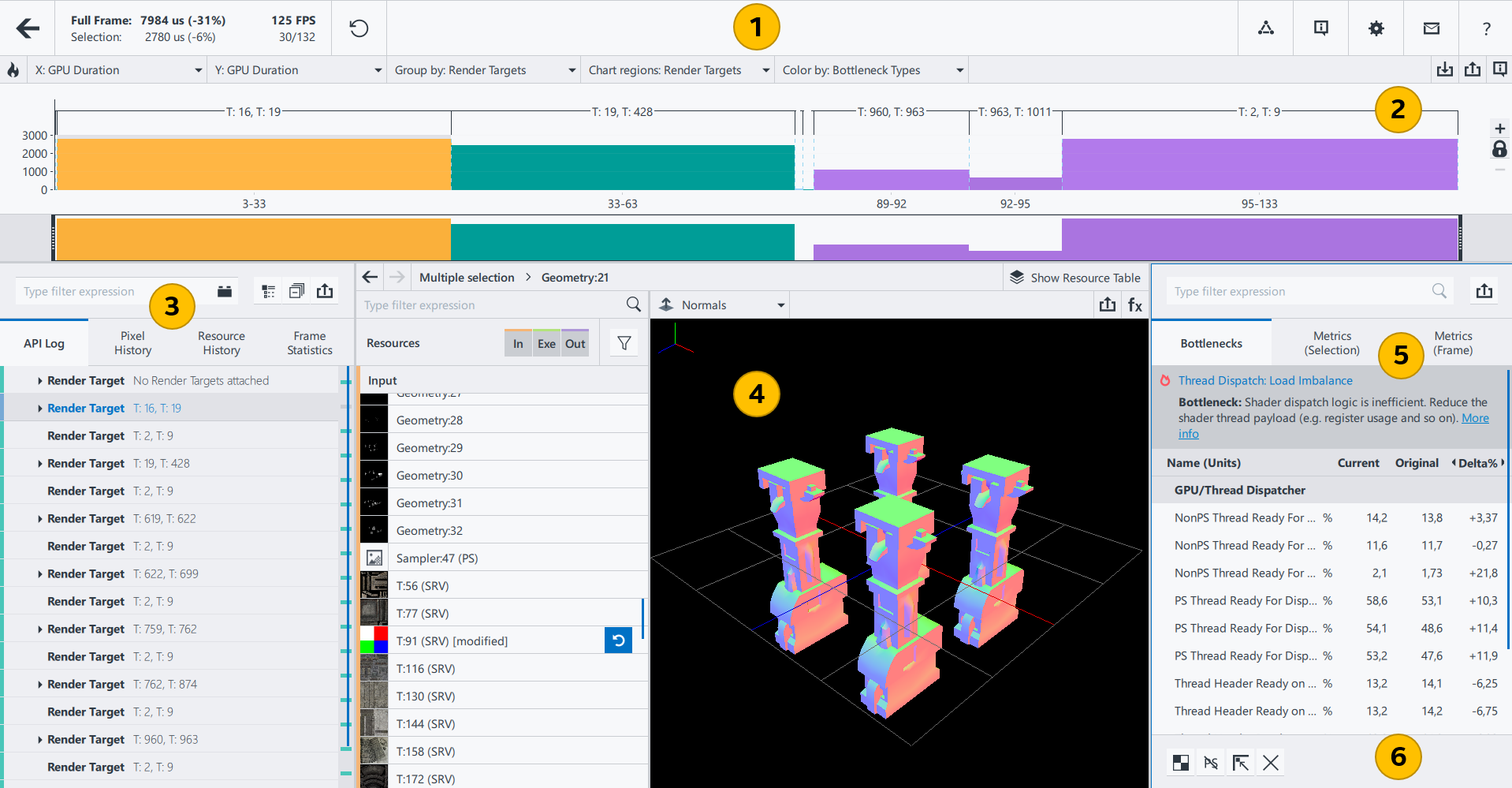Open the Normals view mode dropdown

tap(720, 304)
